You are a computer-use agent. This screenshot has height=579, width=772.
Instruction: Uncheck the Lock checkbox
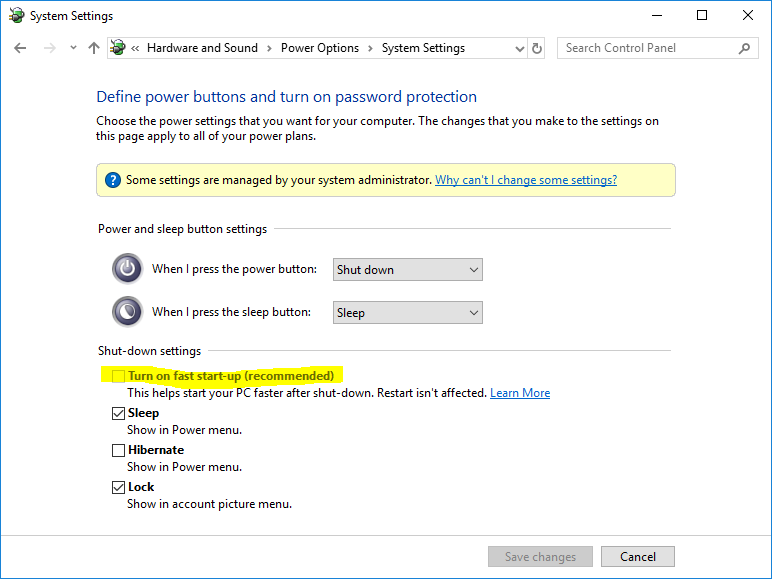[x=119, y=487]
